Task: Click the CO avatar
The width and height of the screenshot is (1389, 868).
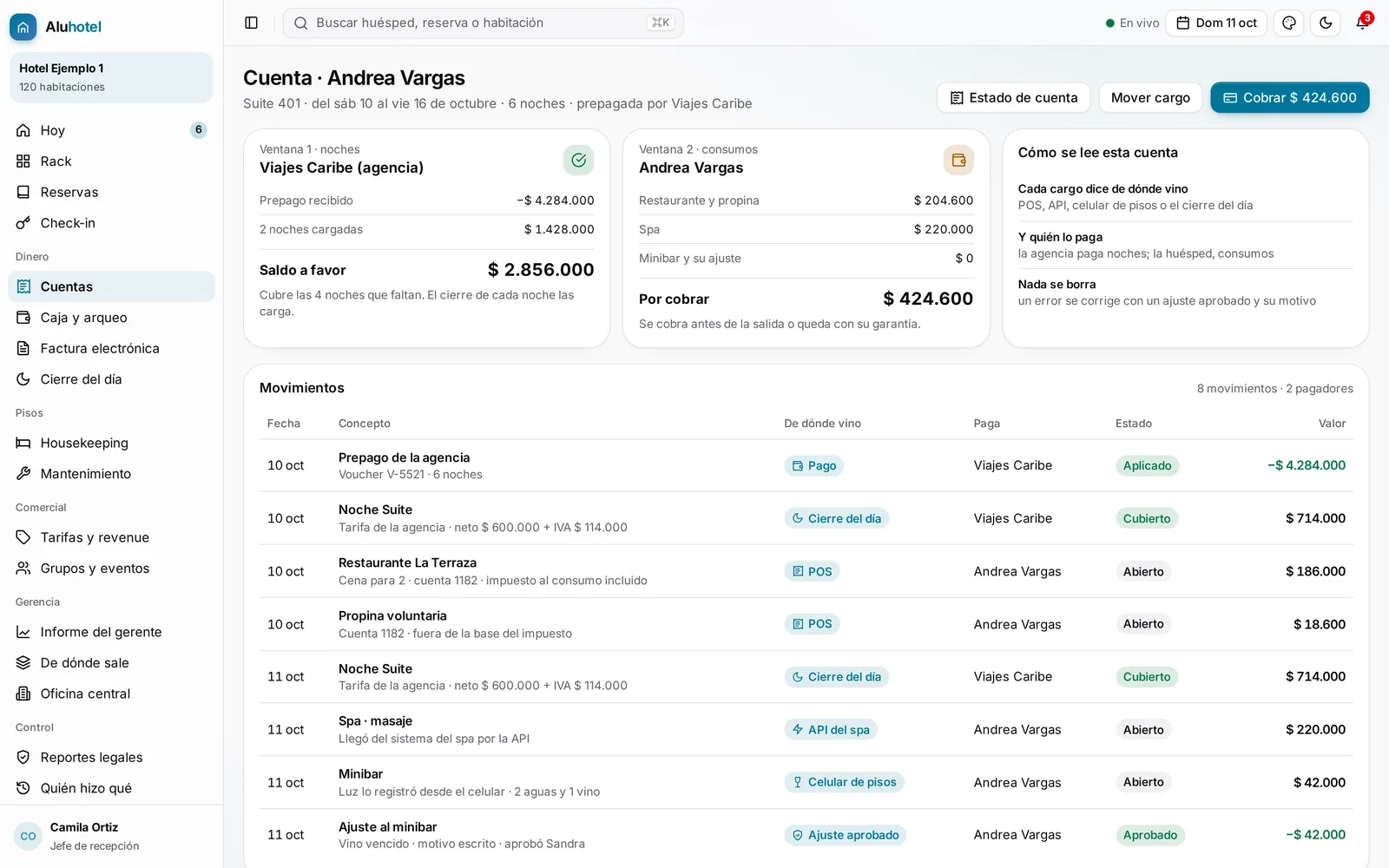Action: coord(28,837)
